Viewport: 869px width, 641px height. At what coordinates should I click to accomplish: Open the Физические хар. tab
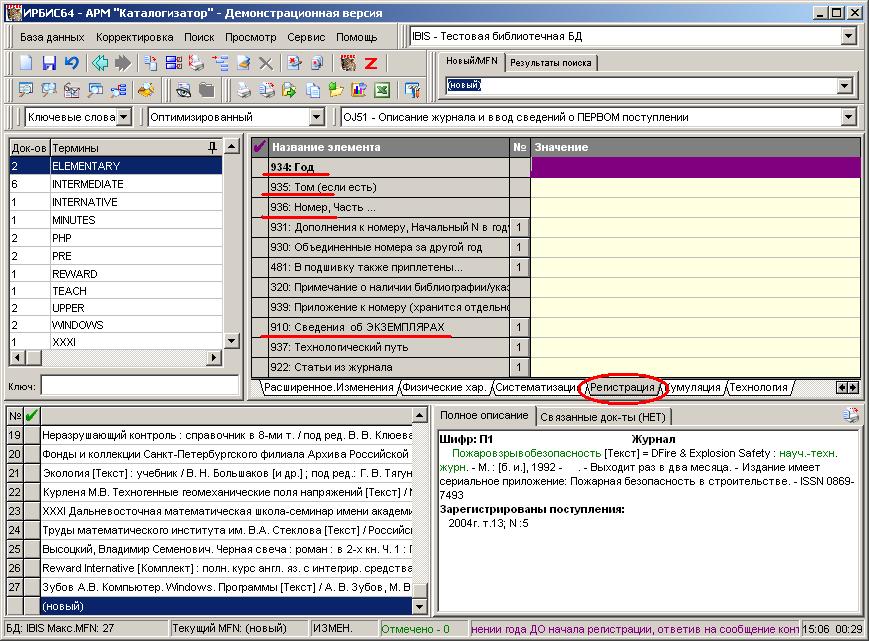[x=444, y=387]
